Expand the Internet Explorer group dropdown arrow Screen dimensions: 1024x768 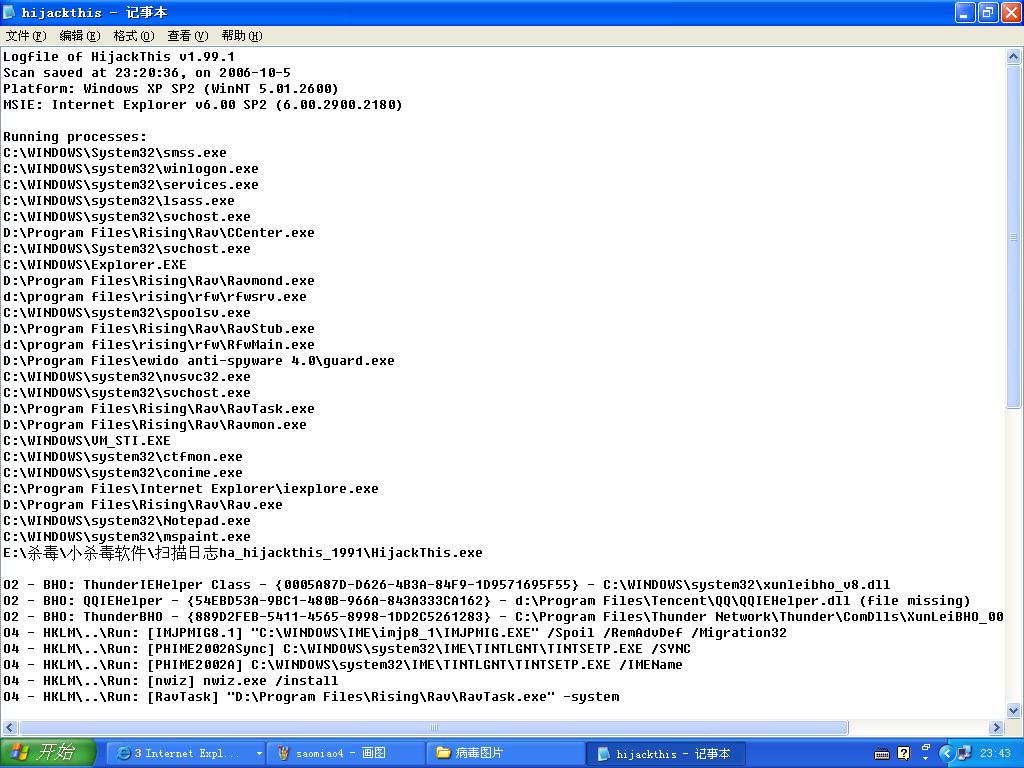point(259,754)
